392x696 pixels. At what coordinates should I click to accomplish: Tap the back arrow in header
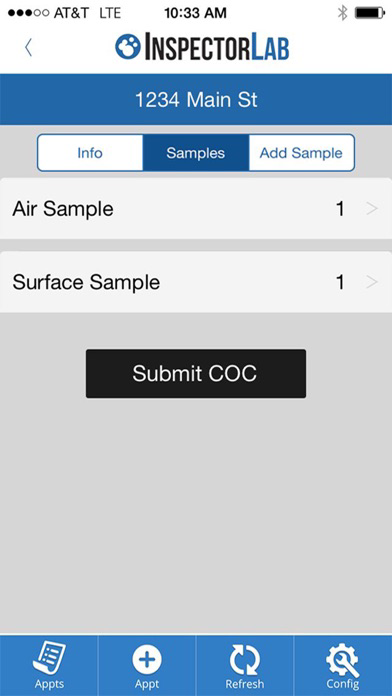pyautogui.click(x=28, y=47)
